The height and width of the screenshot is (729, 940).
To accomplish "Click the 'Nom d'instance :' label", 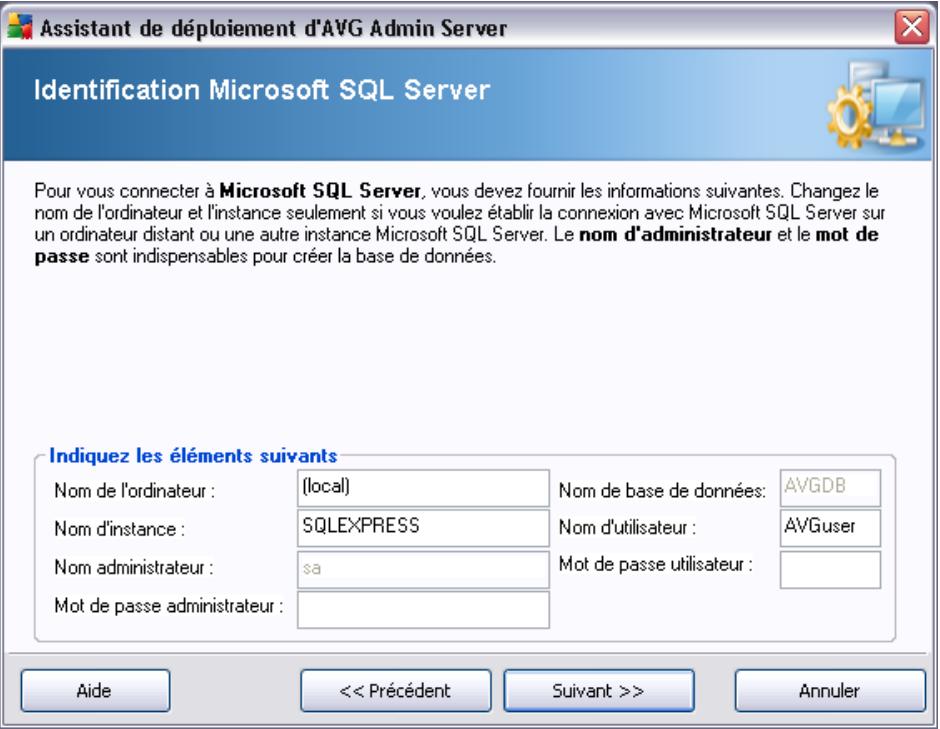I will click(x=119, y=529).
